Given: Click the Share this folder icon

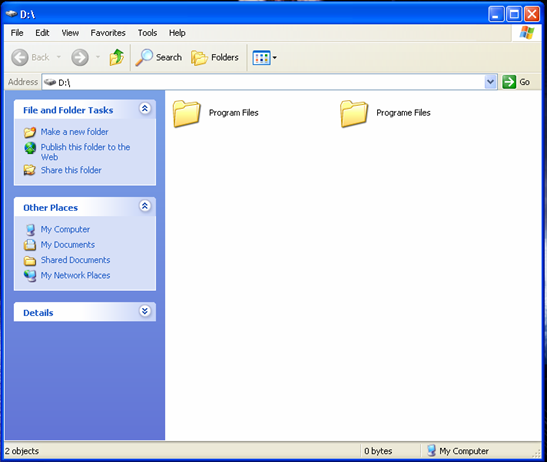Looking at the screenshot, I should pos(30,170).
